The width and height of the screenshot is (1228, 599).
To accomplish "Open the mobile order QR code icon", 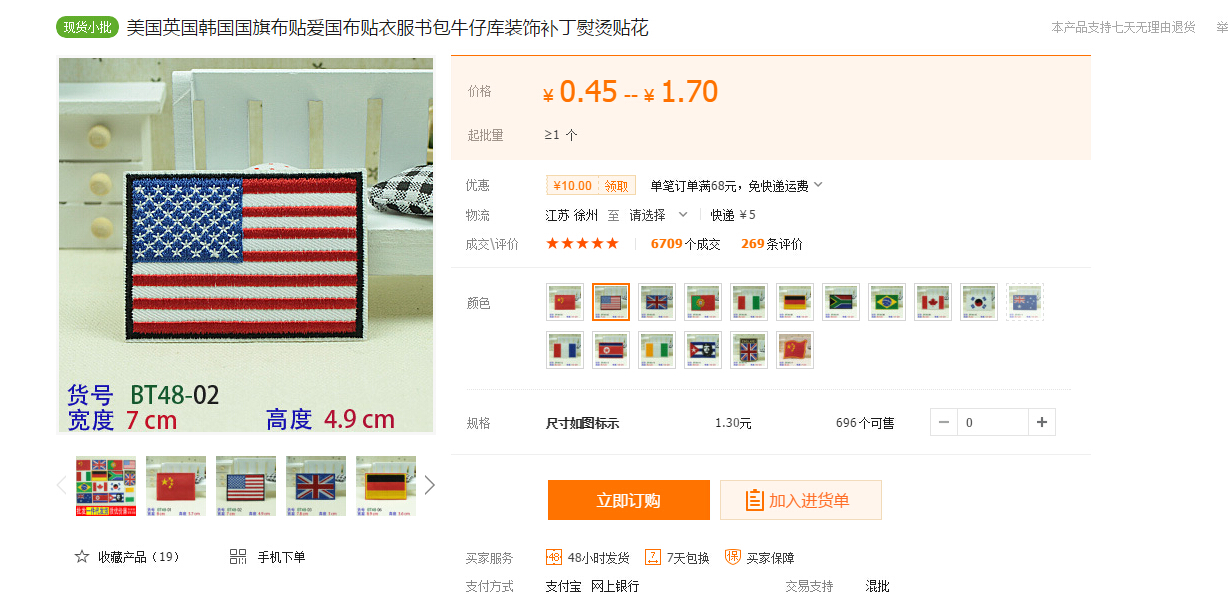I will (x=238, y=556).
